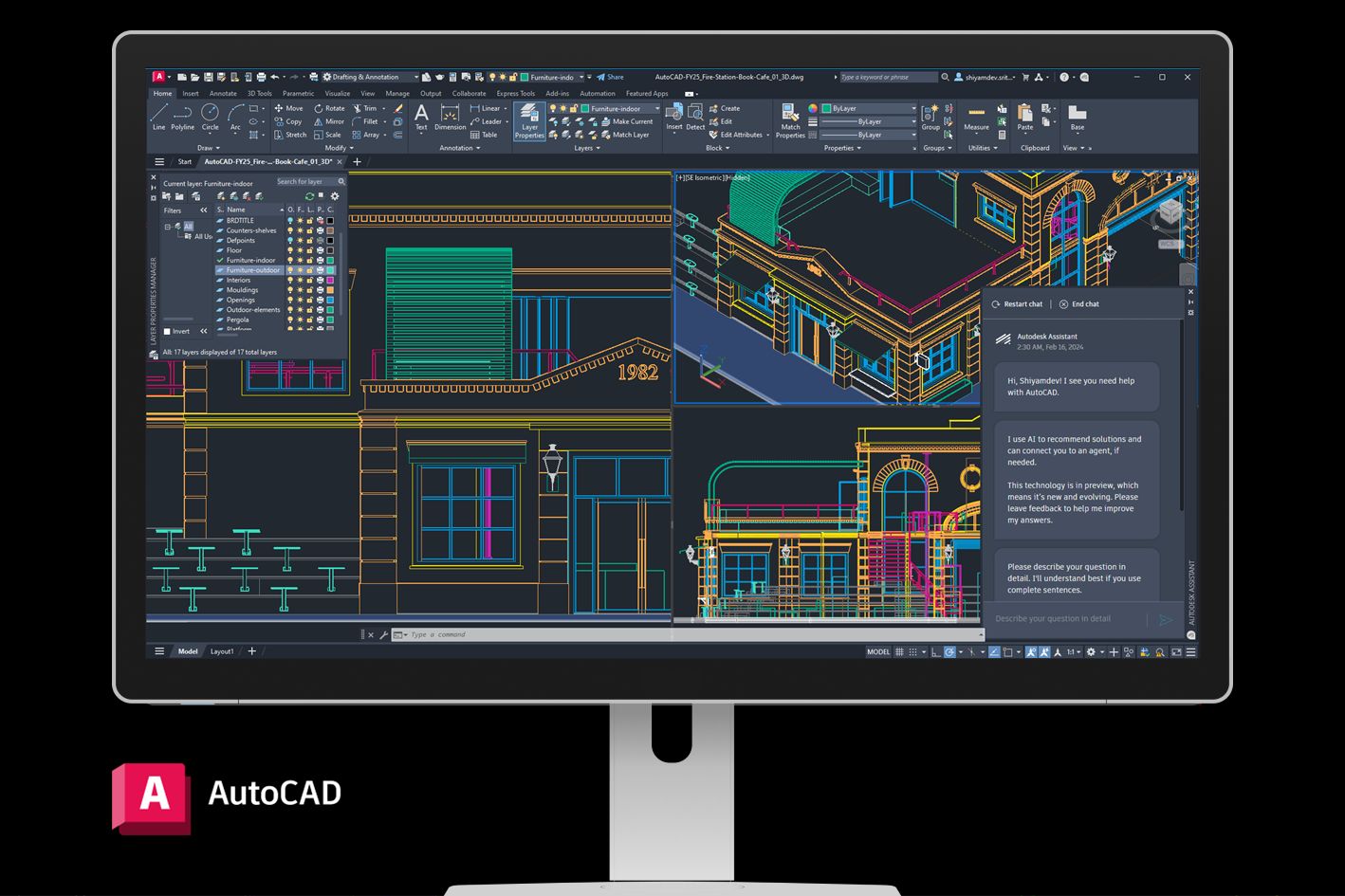Screen dimensions: 1345x896
Task: Click Match Properties tool
Action: pyautogui.click(x=790, y=121)
